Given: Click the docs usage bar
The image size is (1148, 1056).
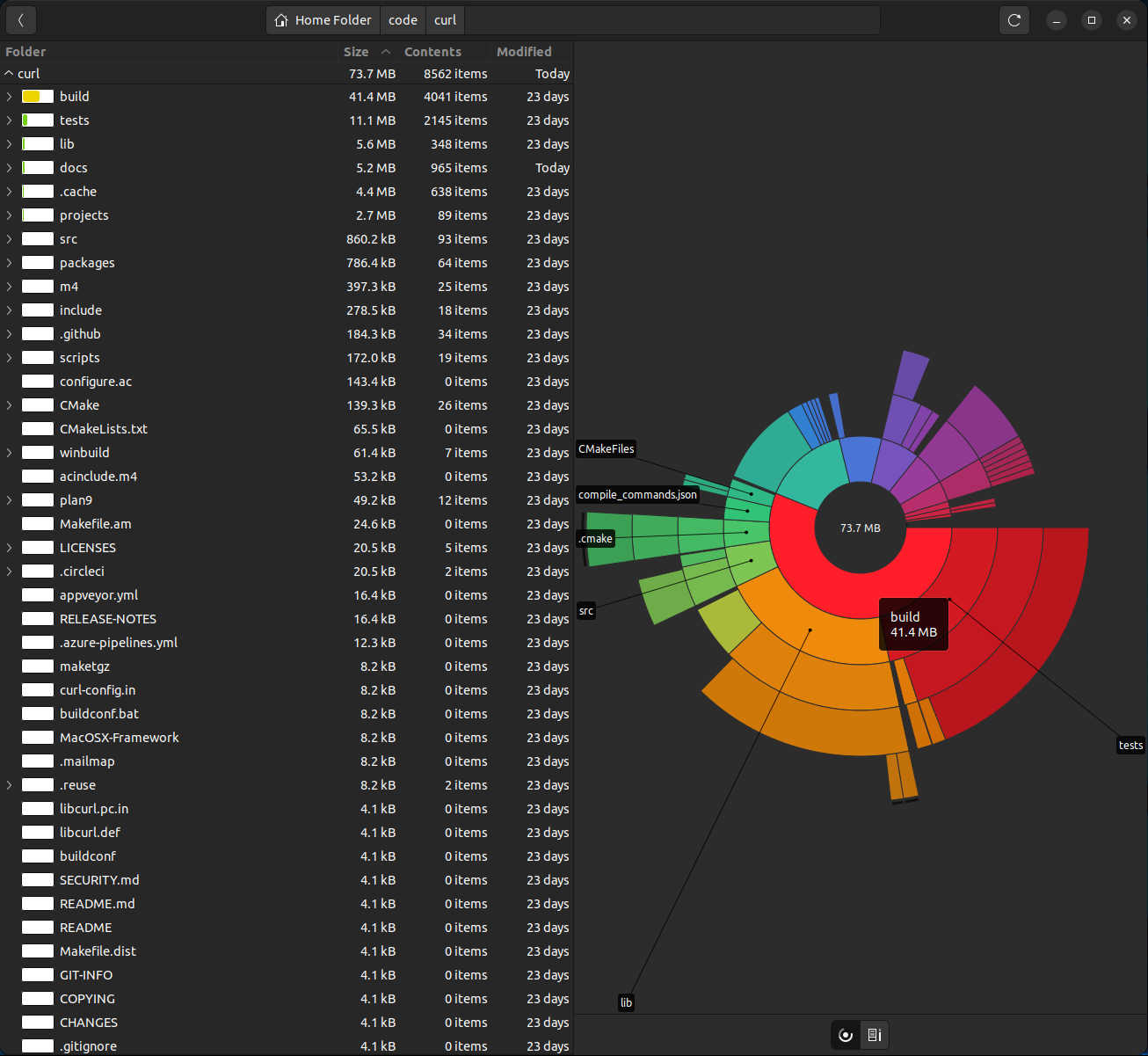Looking at the screenshot, I should [38, 168].
